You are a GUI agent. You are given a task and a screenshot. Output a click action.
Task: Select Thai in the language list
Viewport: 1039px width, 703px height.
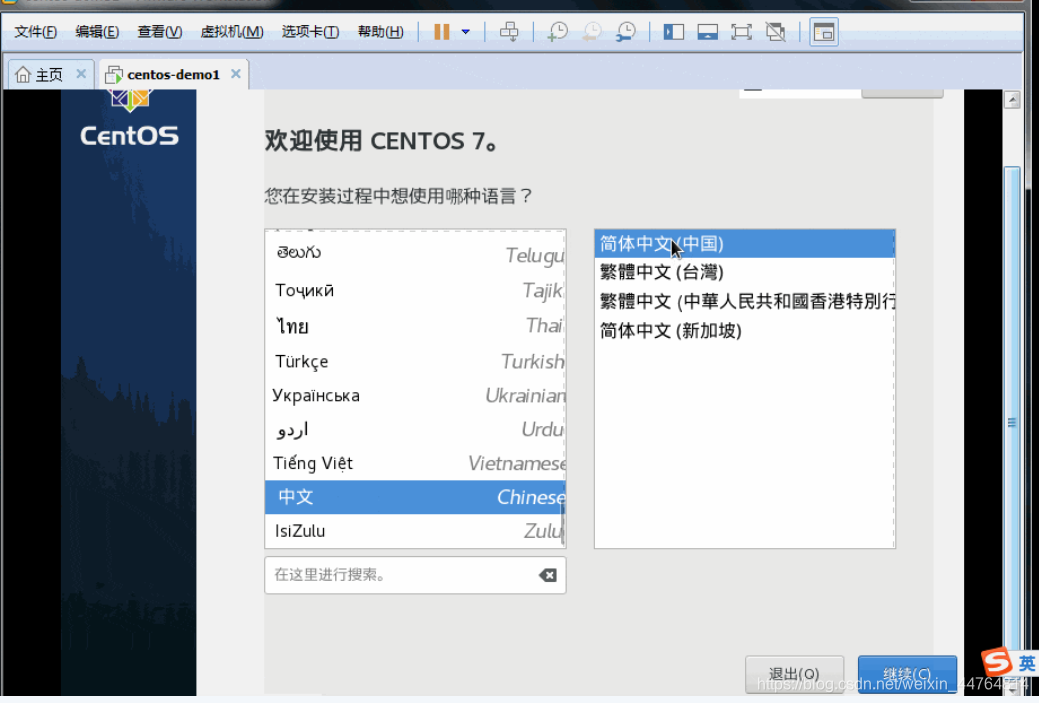click(415, 325)
